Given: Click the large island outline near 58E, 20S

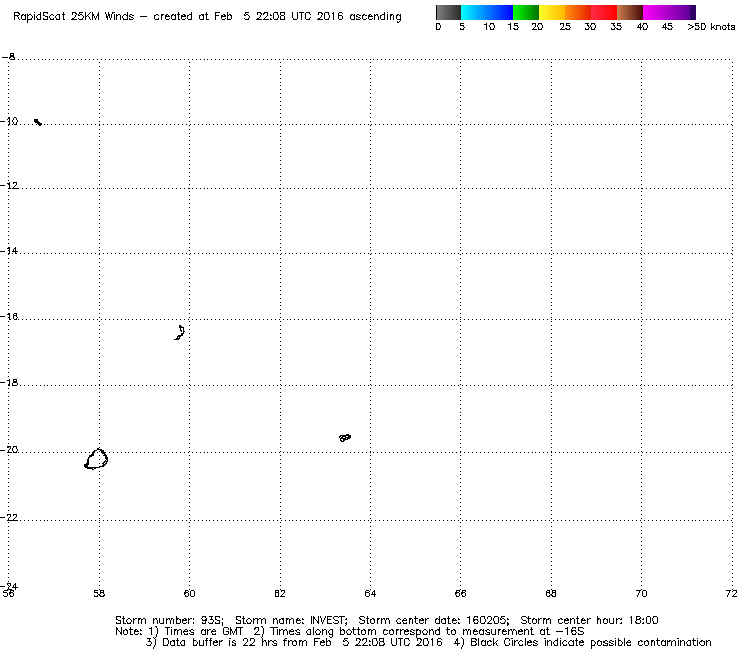Looking at the screenshot, I should (x=96, y=459).
